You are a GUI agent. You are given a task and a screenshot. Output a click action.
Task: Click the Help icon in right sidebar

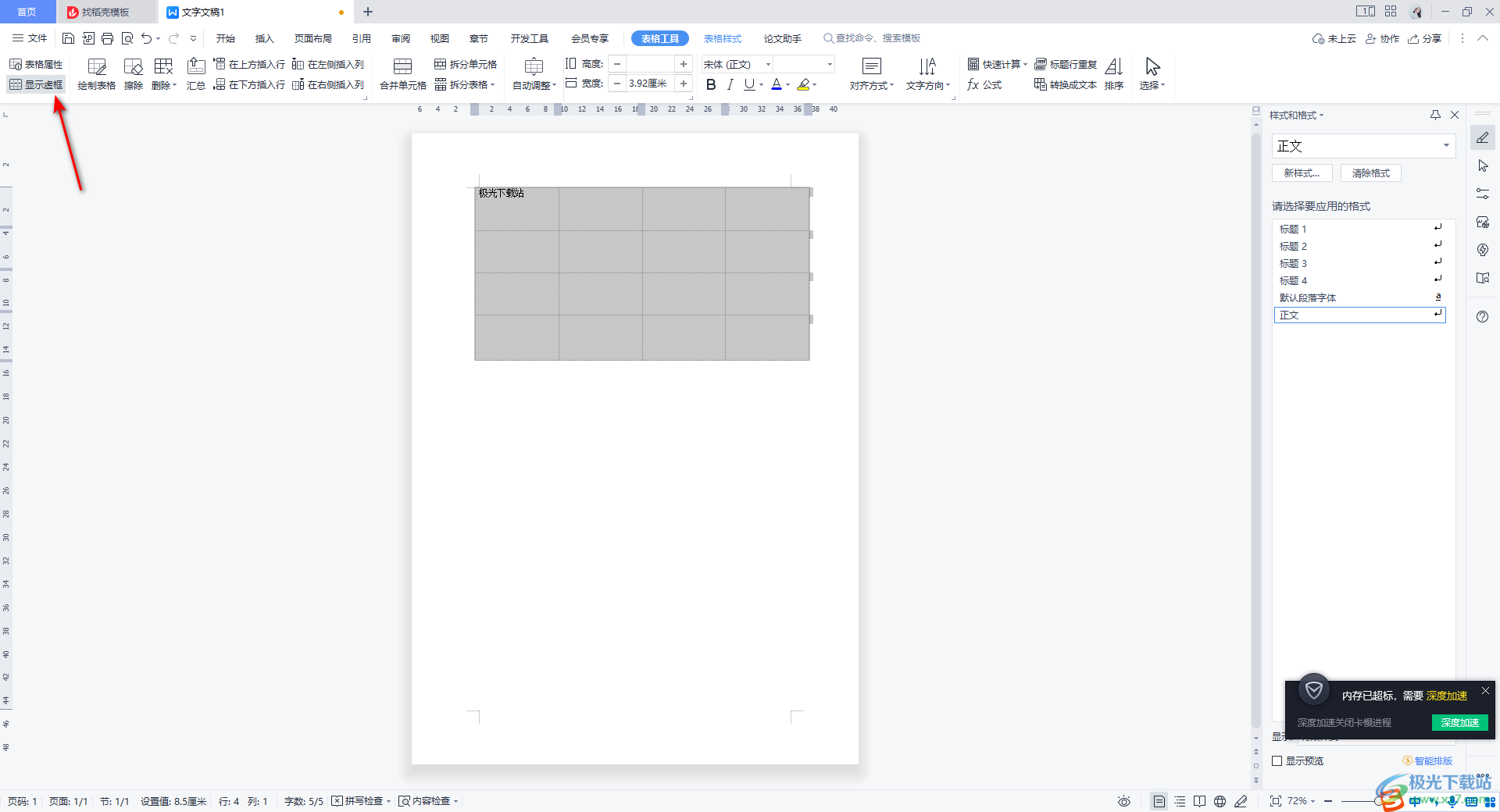pos(1483,316)
